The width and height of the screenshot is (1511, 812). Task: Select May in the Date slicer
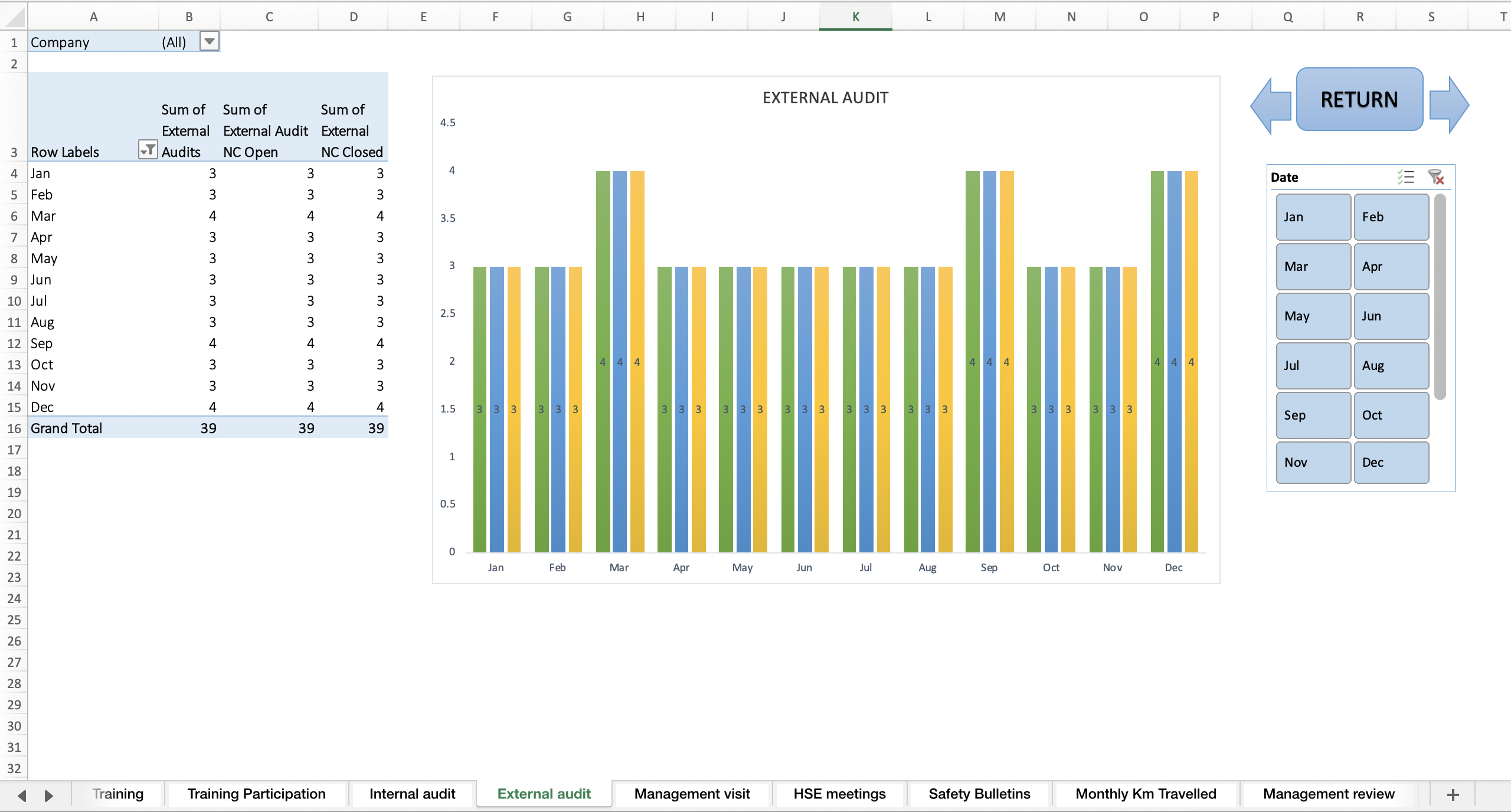click(x=1312, y=316)
